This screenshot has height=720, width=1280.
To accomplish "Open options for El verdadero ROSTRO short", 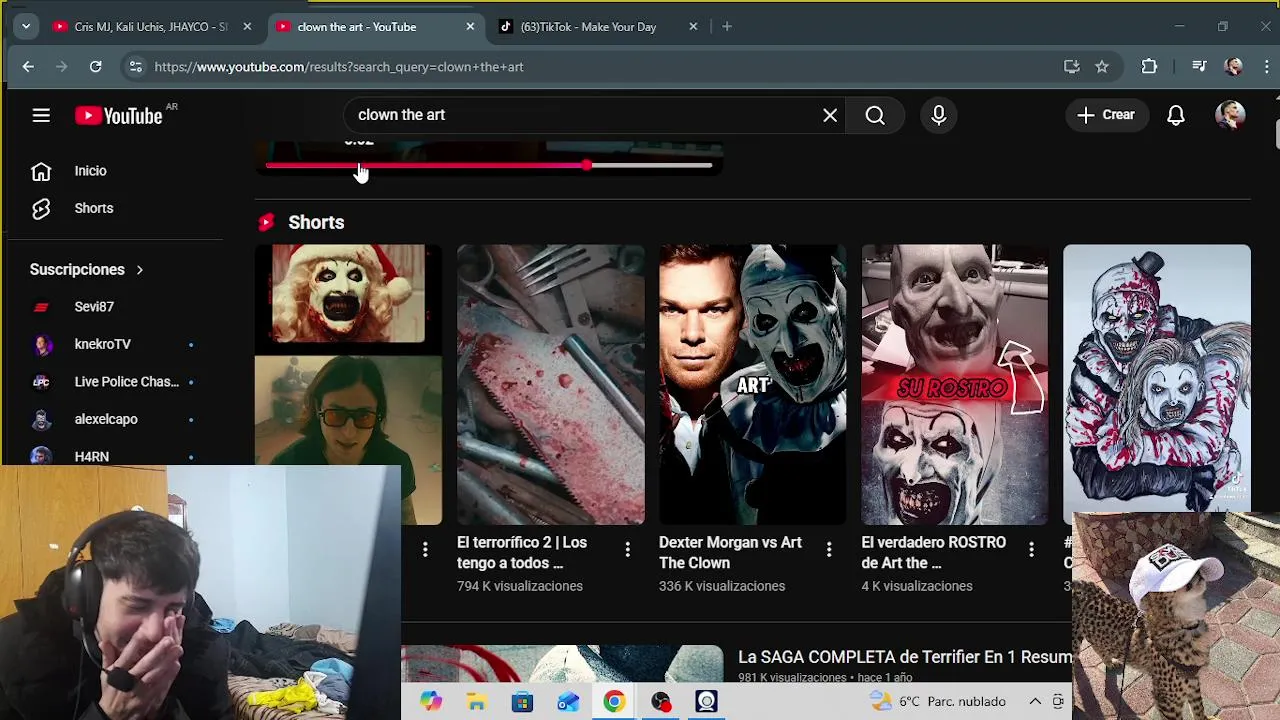I will (x=1031, y=549).
